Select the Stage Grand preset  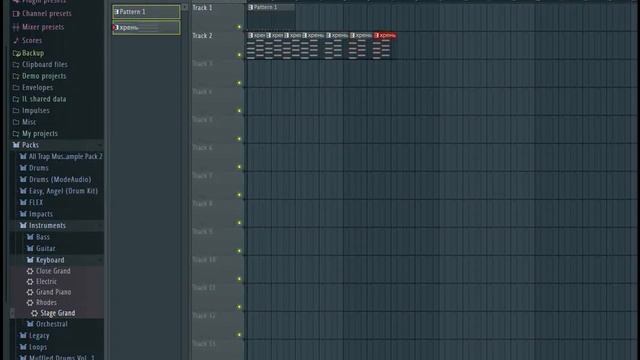(53, 313)
